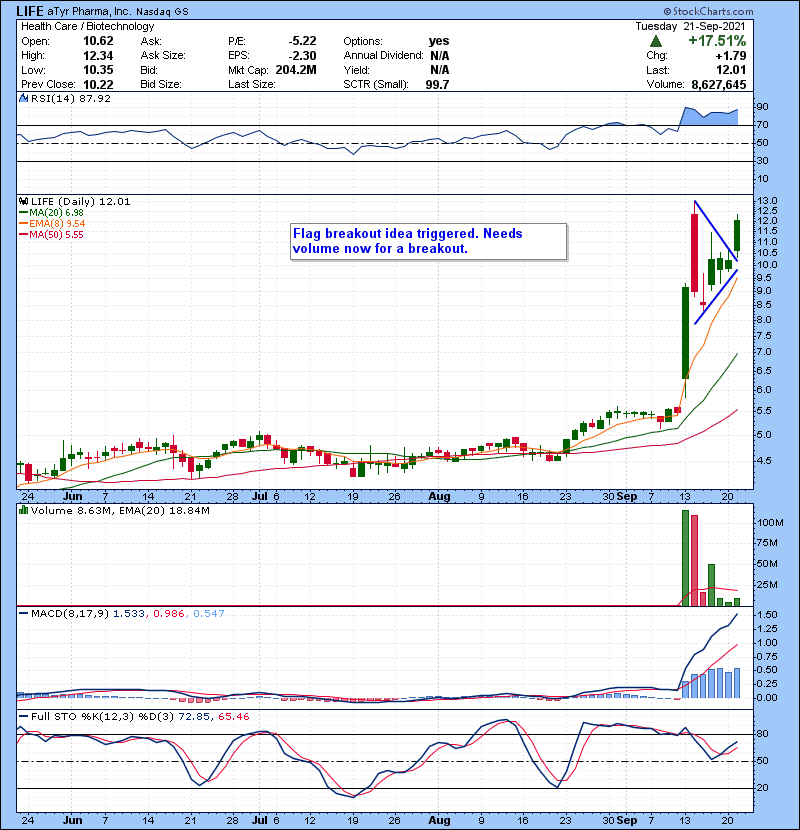Click the MACD value 1.533
Screen dimensions: 800x830
click(129, 614)
